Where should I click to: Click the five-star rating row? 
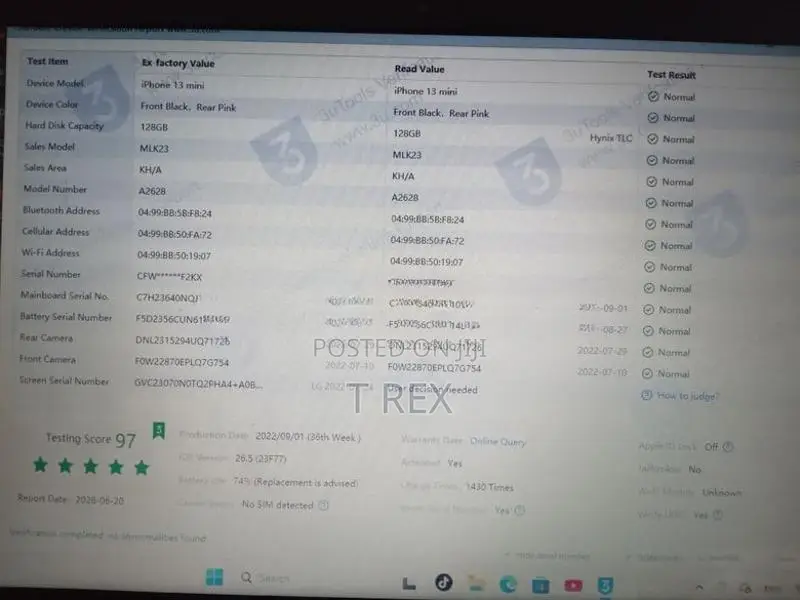pyautogui.click(x=91, y=466)
